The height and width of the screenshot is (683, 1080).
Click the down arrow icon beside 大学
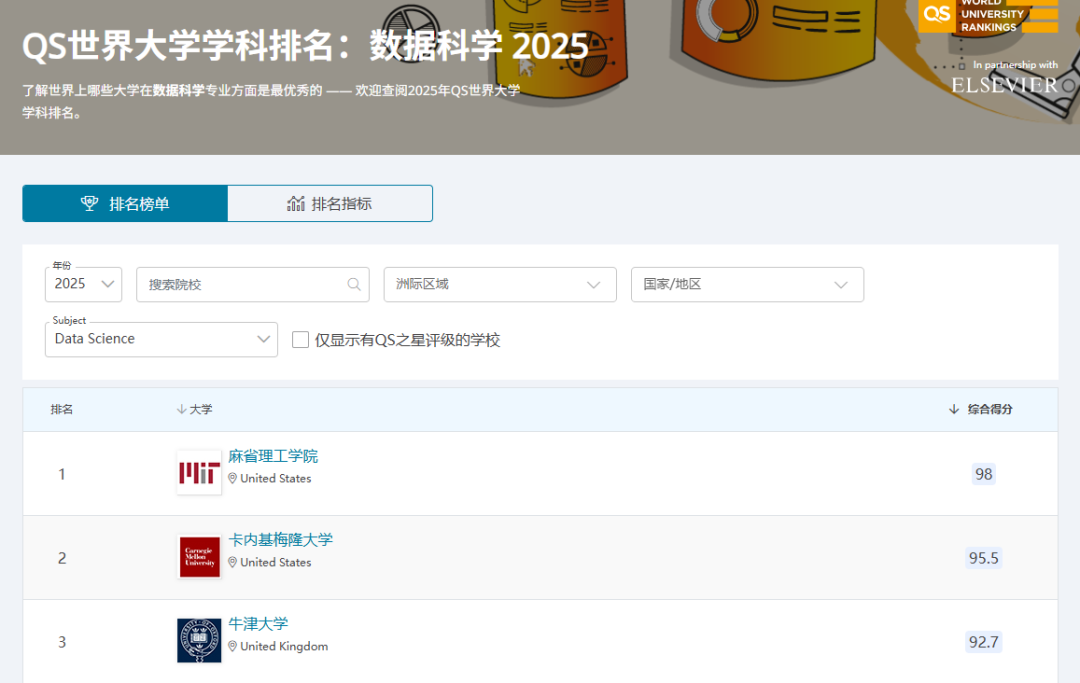[181, 409]
